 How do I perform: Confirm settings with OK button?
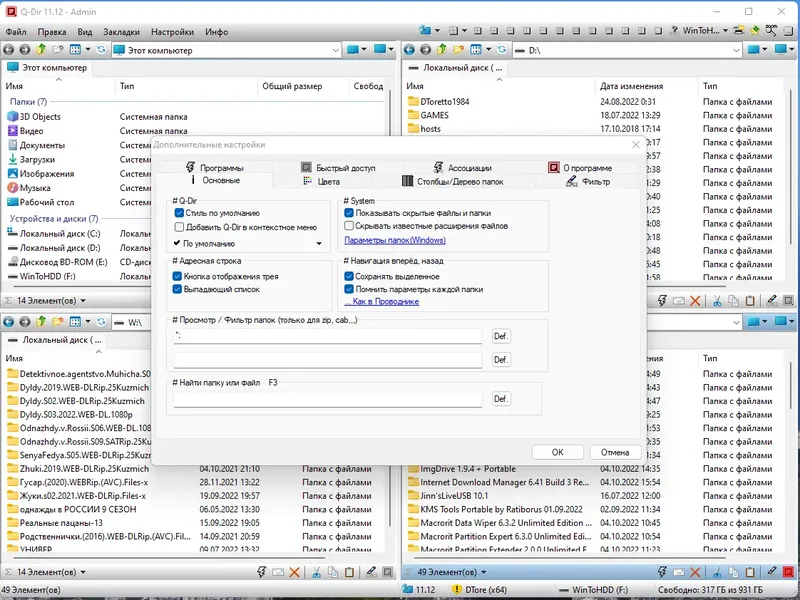(x=557, y=452)
